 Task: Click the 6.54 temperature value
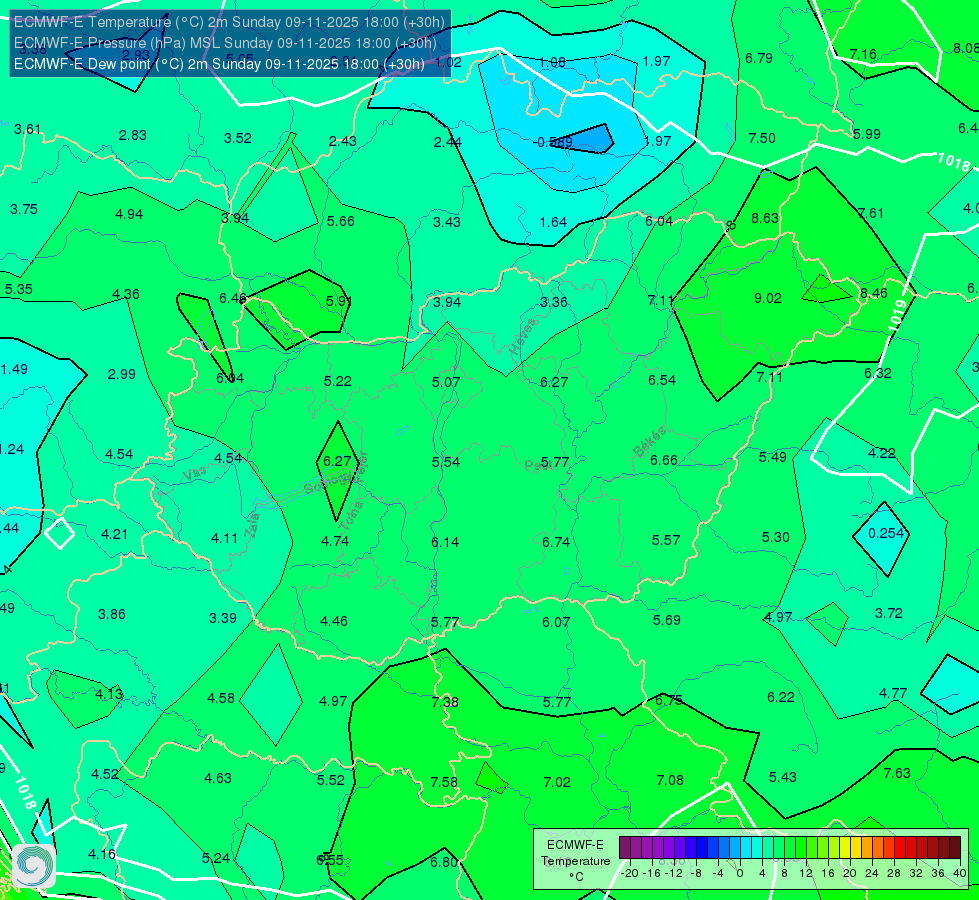(x=662, y=380)
